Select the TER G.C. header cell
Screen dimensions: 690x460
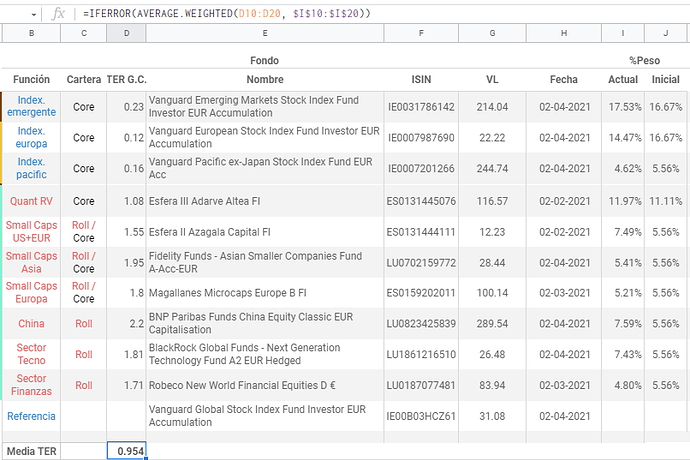coord(126,79)
